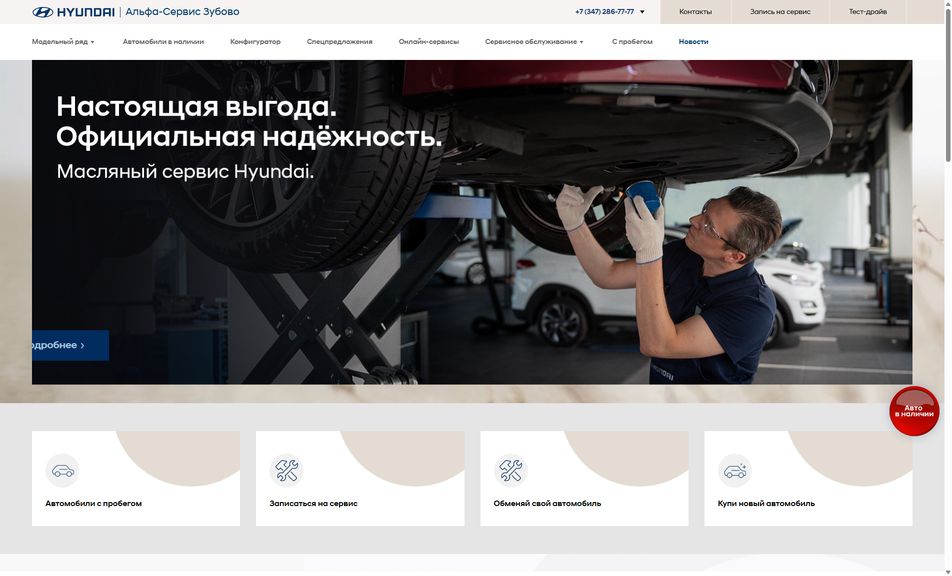Open the car icon for Автомобили с пробегом

pyautogui.click(x=63, y=470)
